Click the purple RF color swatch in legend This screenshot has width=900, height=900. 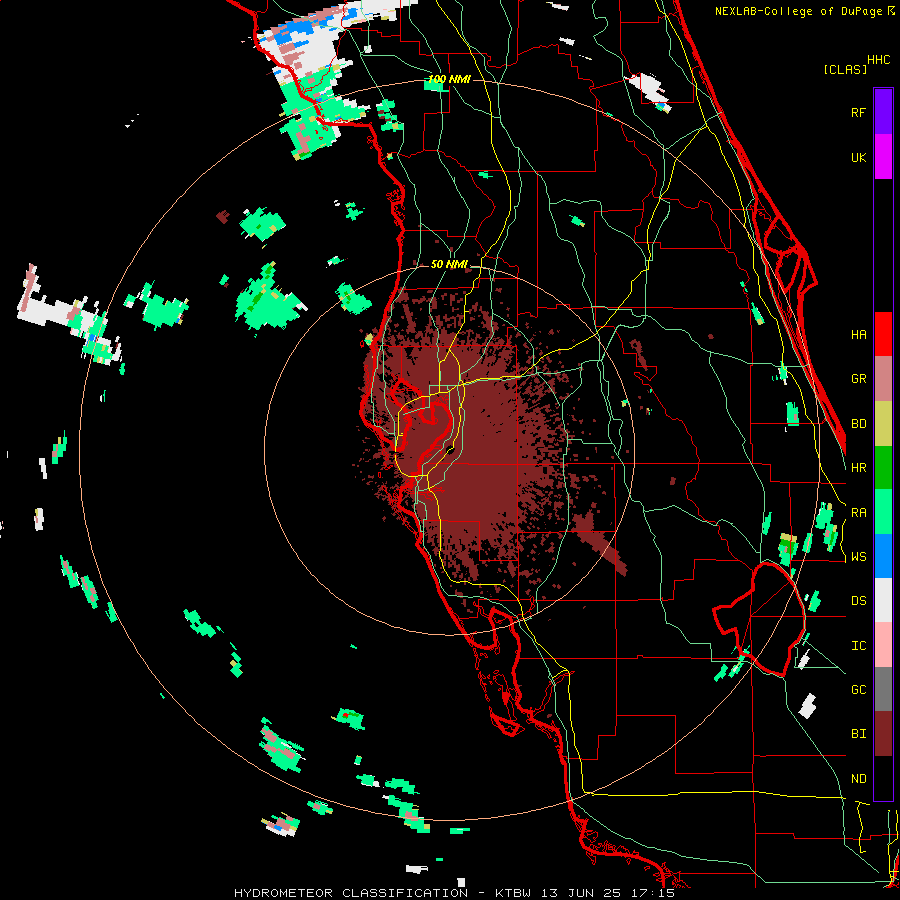883,112
